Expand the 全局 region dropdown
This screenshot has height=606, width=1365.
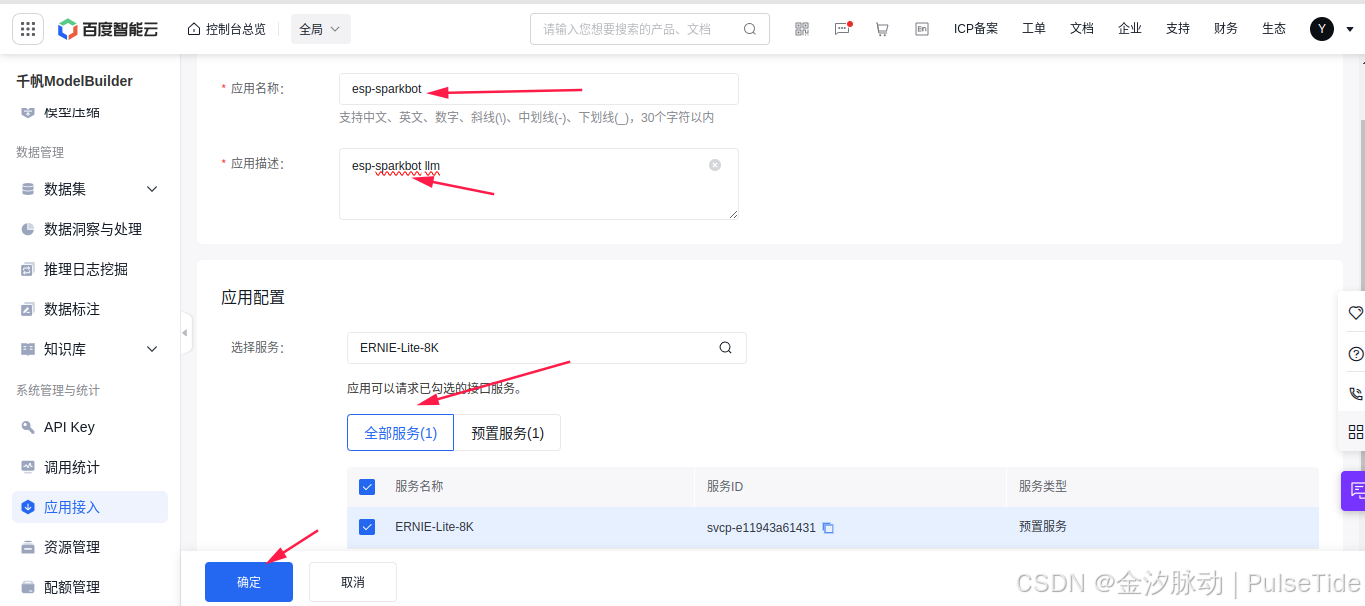[x=321, y=29]
